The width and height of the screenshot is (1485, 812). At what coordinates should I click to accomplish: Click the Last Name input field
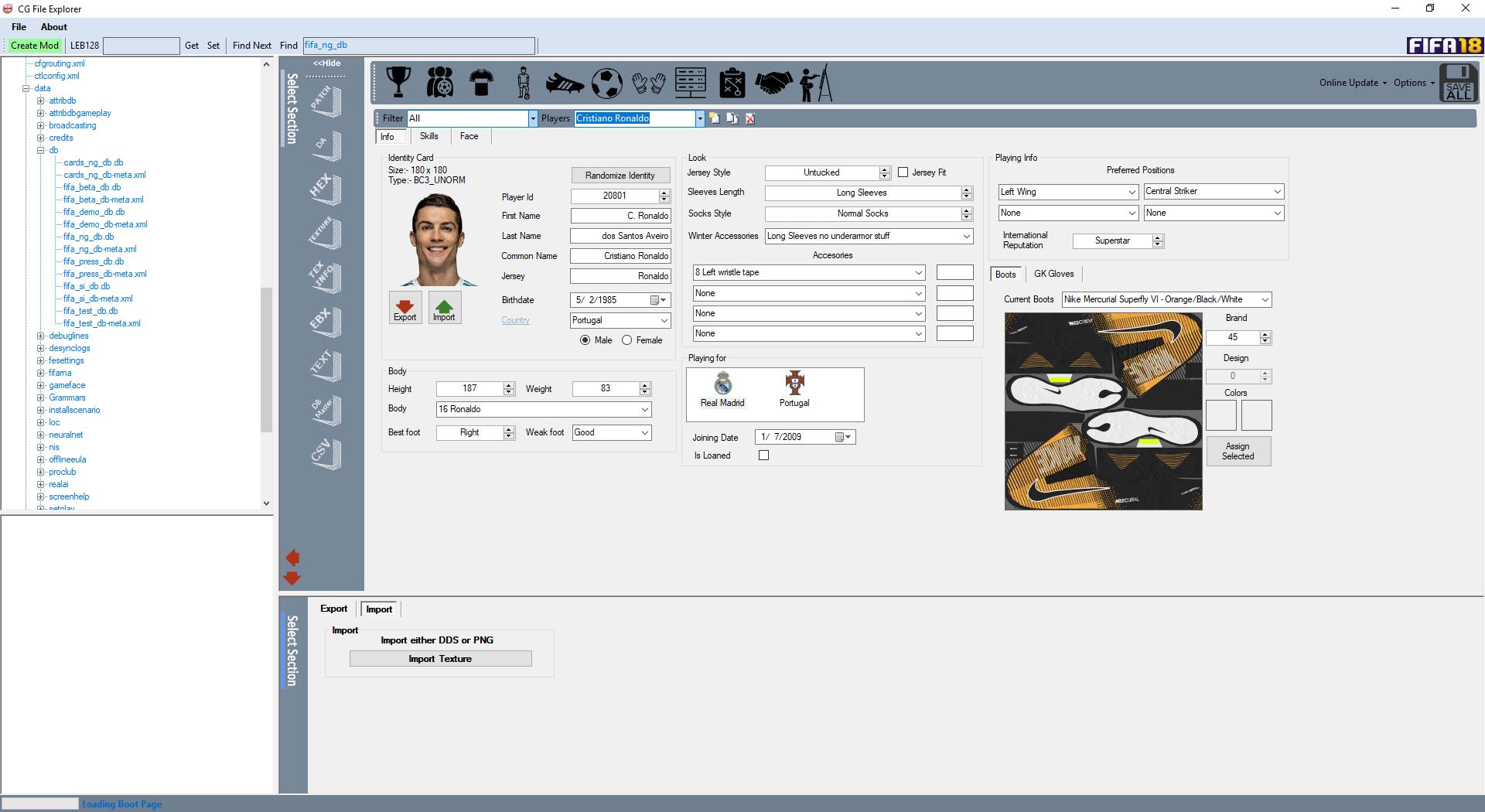tap(620, 236)
